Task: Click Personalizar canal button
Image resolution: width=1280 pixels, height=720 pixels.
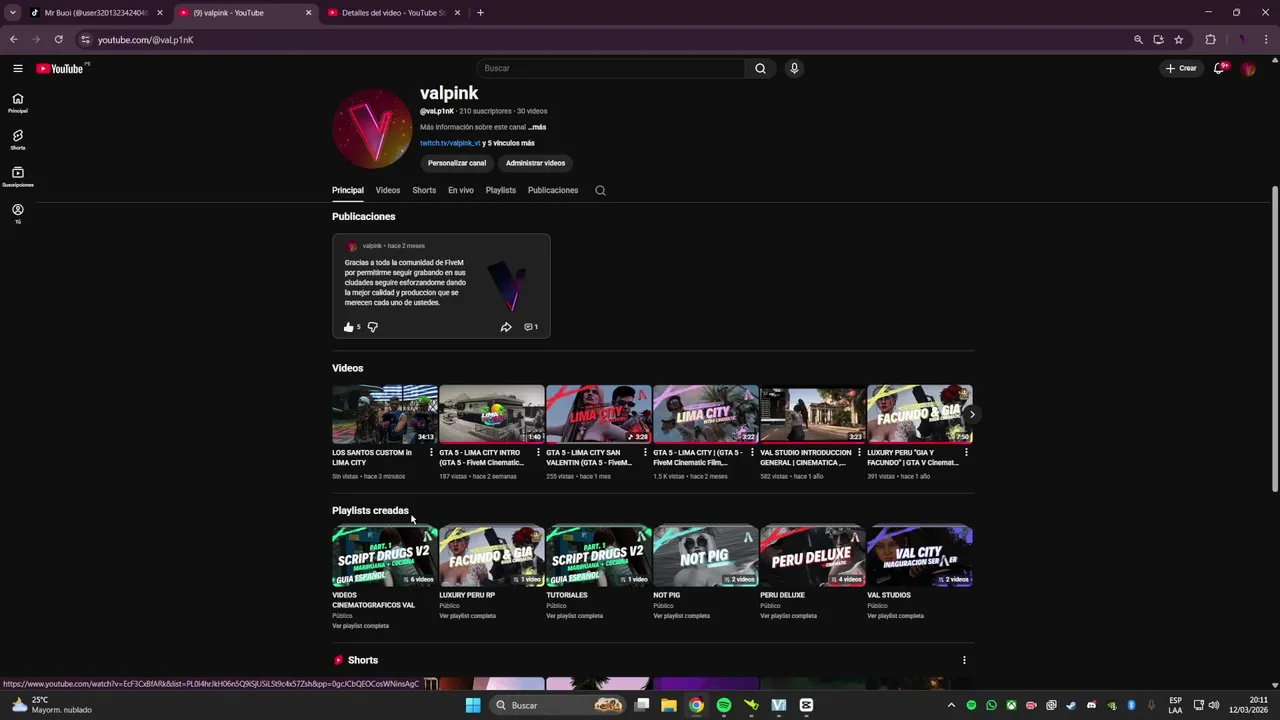Action: pos(457,163)
